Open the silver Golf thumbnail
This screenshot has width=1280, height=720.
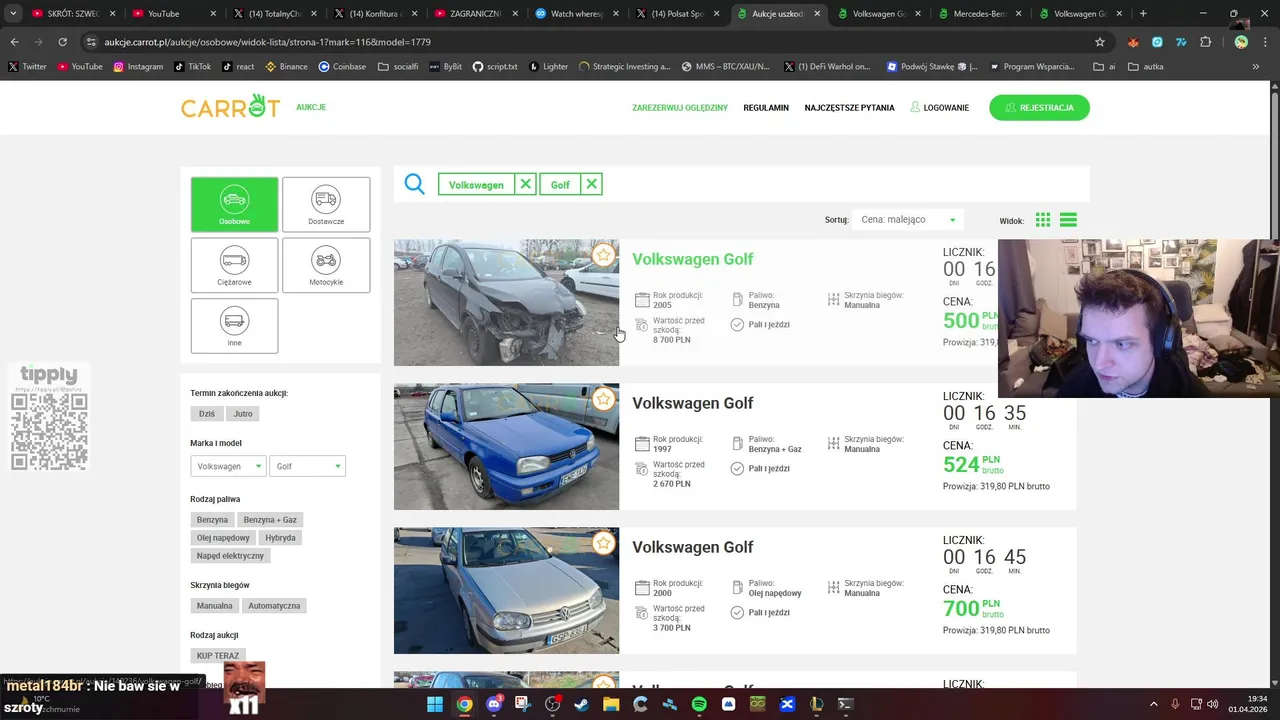(x=506, y=590)
